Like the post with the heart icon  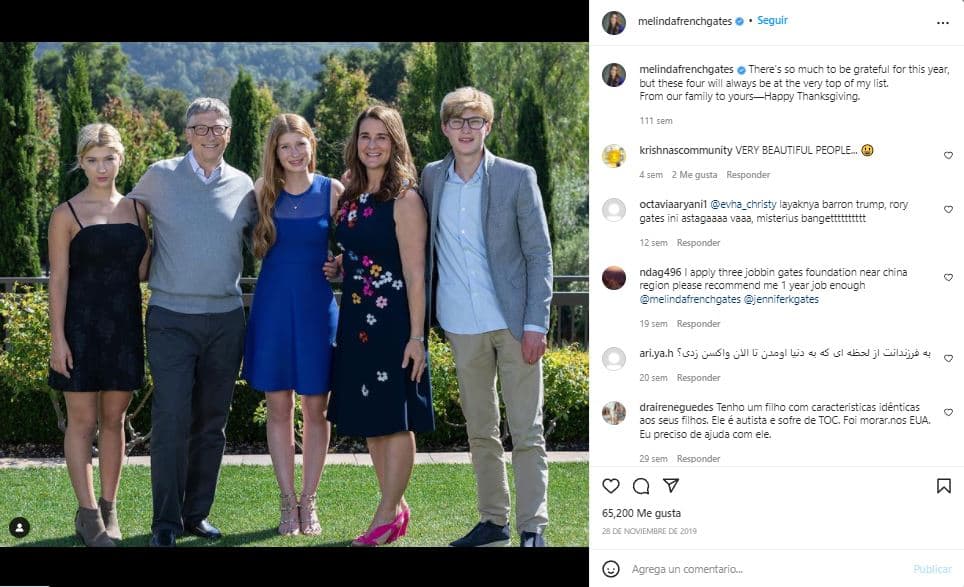(611, 486)
